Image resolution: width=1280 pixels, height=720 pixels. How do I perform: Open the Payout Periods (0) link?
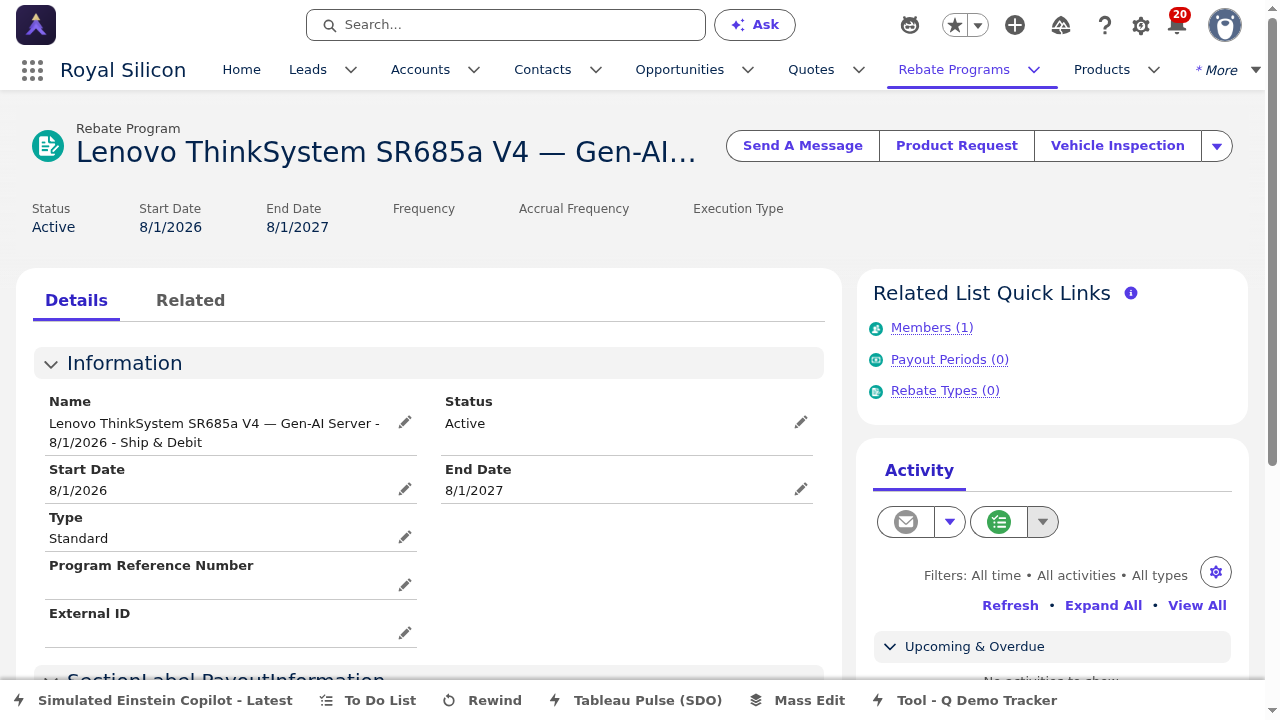pos(950,360)
